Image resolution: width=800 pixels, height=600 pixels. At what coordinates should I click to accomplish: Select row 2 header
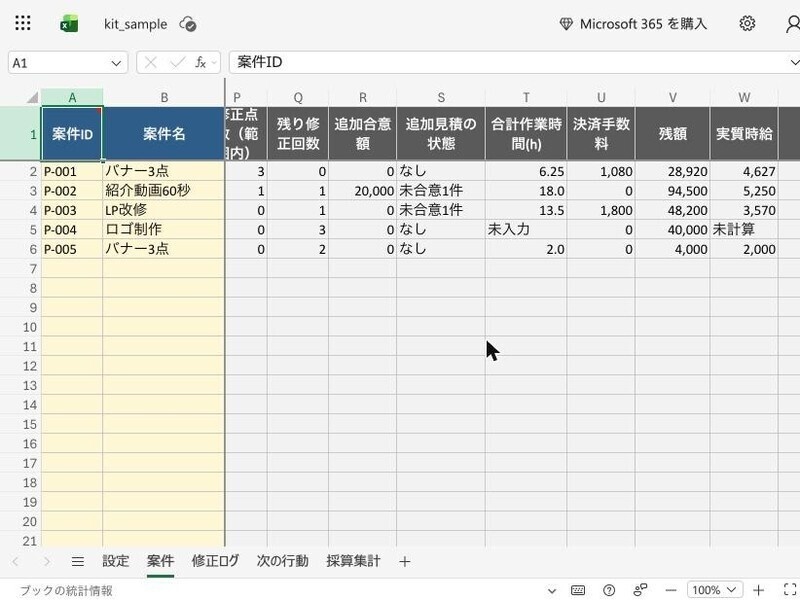point(20,171)
